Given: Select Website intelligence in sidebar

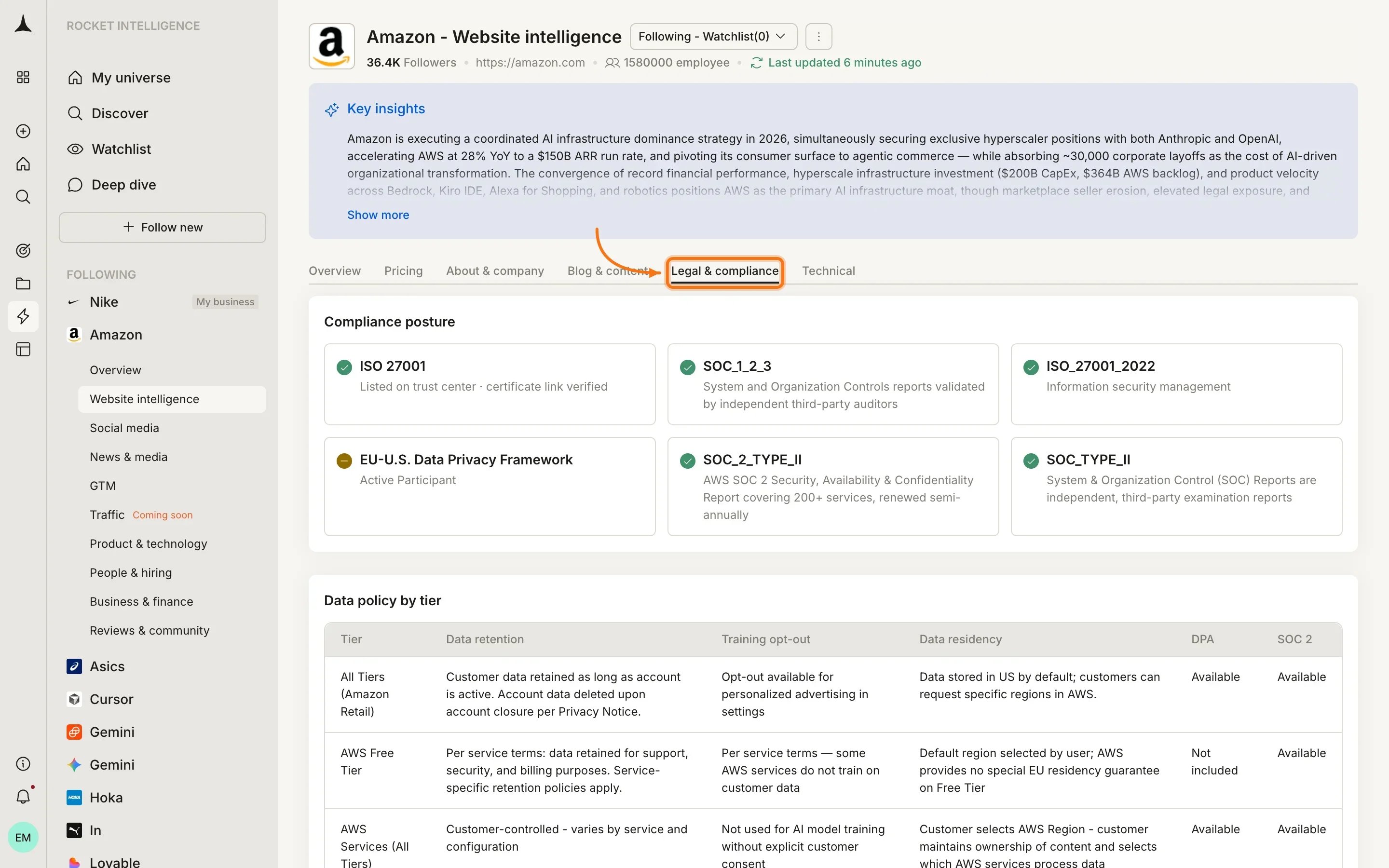Looking at the screenshot, I should pyautogui.click(x=172, y=399).
